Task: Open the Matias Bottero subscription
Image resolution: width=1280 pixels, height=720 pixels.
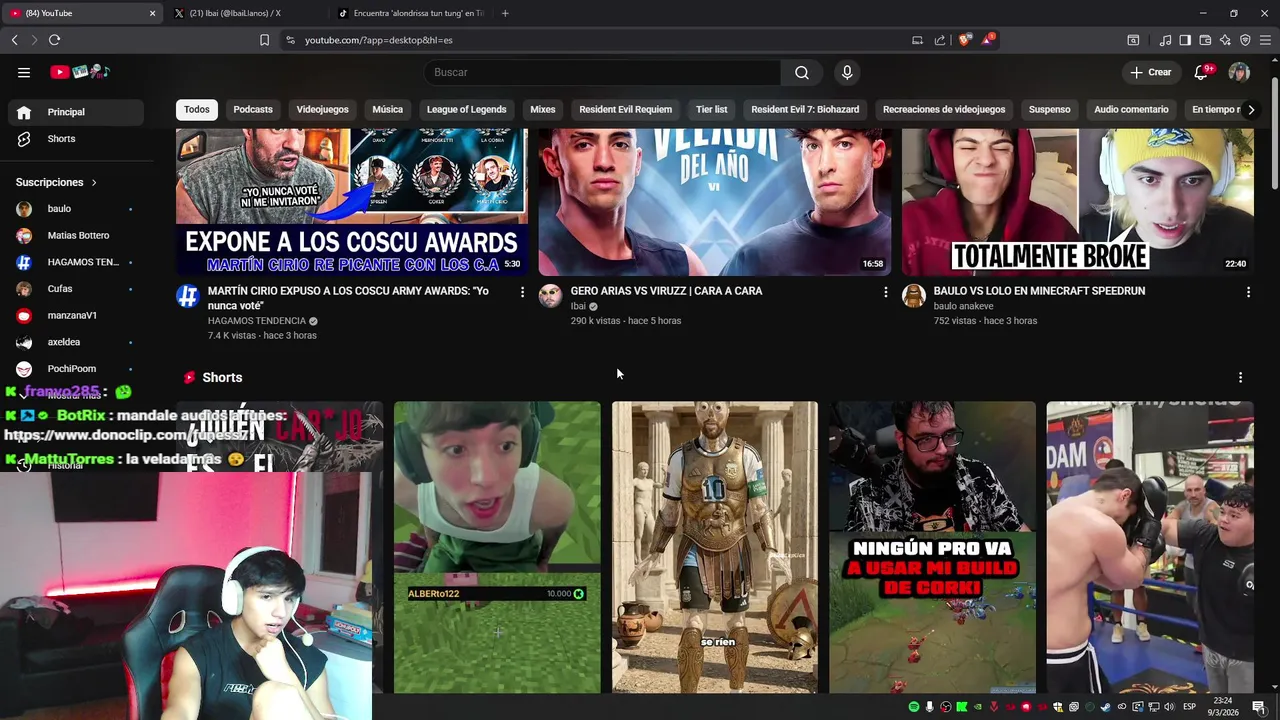Action: click(76, 235)
